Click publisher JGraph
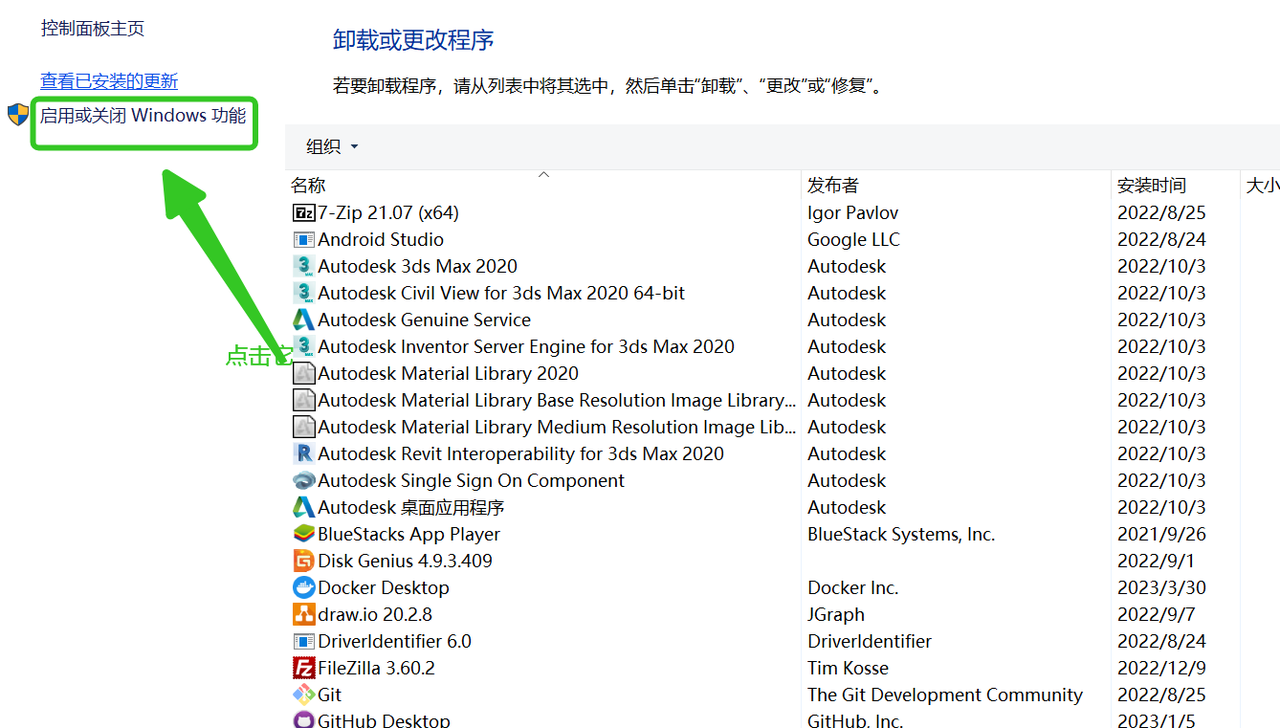 pos(836,615)
